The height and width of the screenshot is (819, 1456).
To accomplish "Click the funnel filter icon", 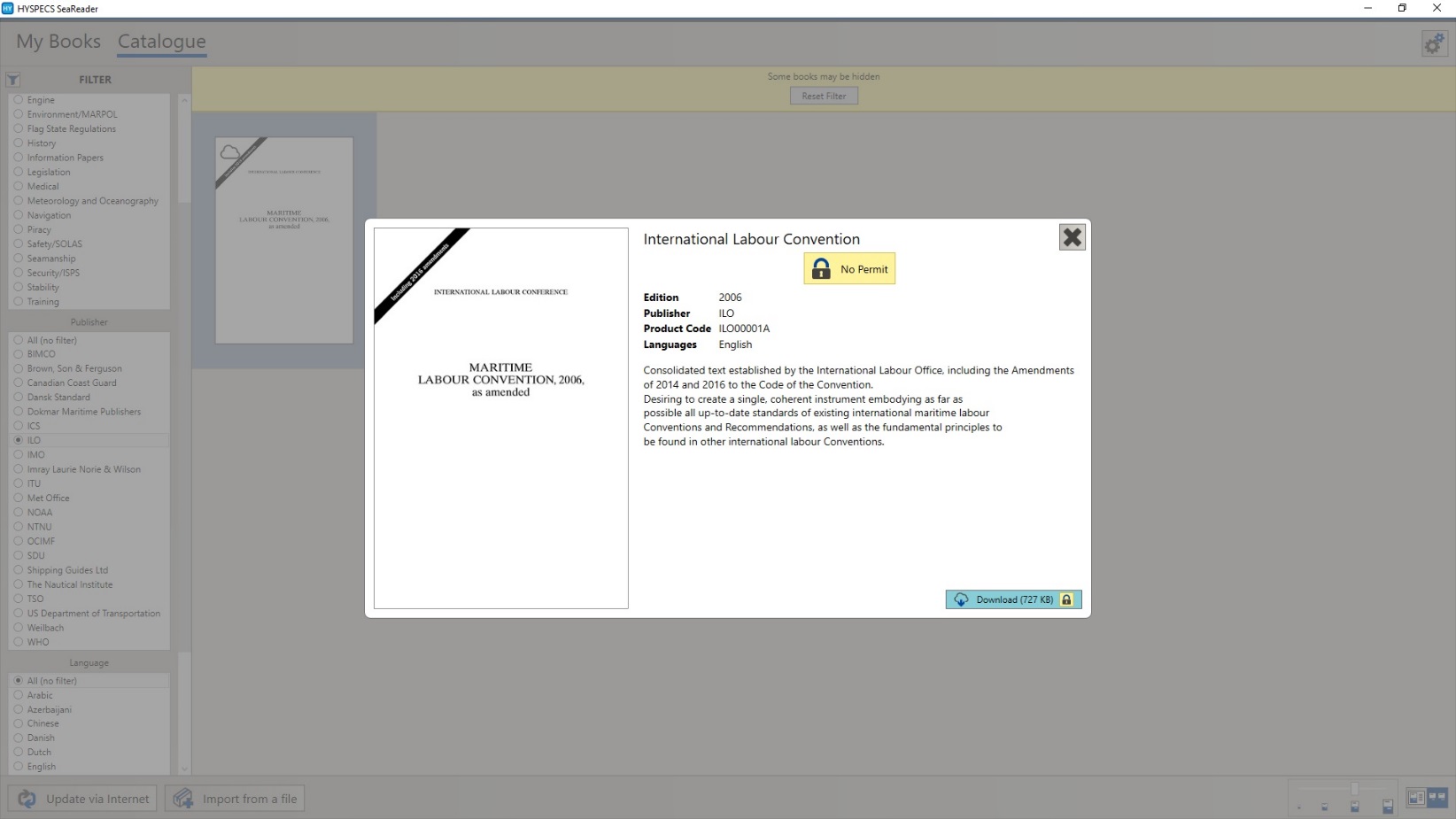I will click(13, 80).
